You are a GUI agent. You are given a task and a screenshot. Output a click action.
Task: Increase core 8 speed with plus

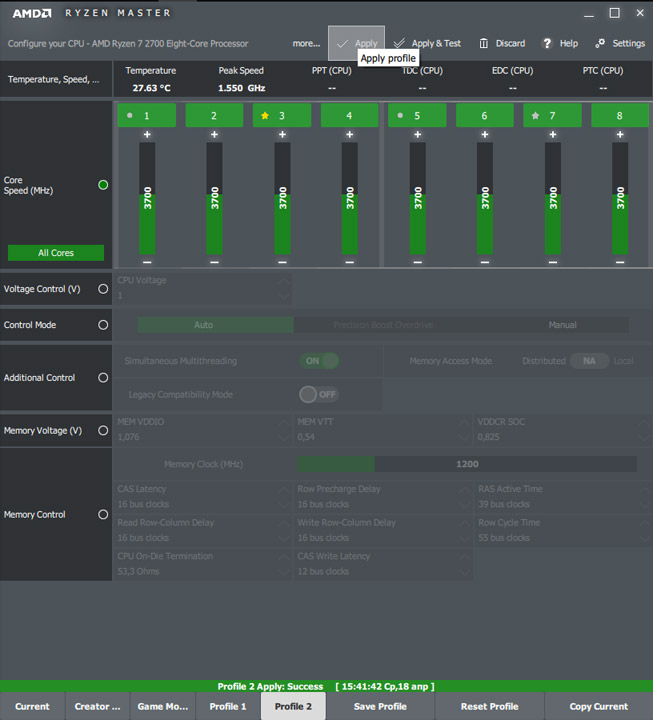click(620, 135)
